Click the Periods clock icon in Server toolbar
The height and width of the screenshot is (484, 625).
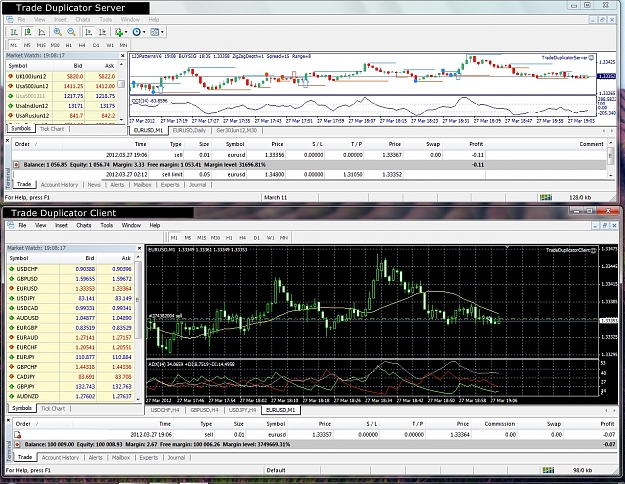tap(136, 32)
